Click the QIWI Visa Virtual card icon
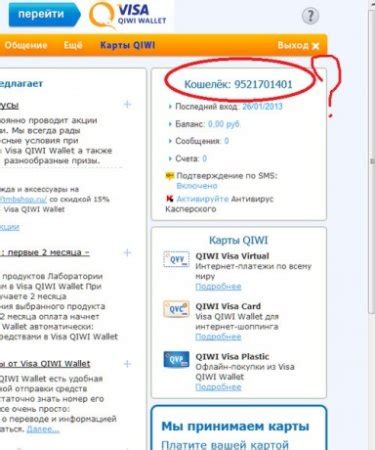The image size is (375, 450). point(176,259)
